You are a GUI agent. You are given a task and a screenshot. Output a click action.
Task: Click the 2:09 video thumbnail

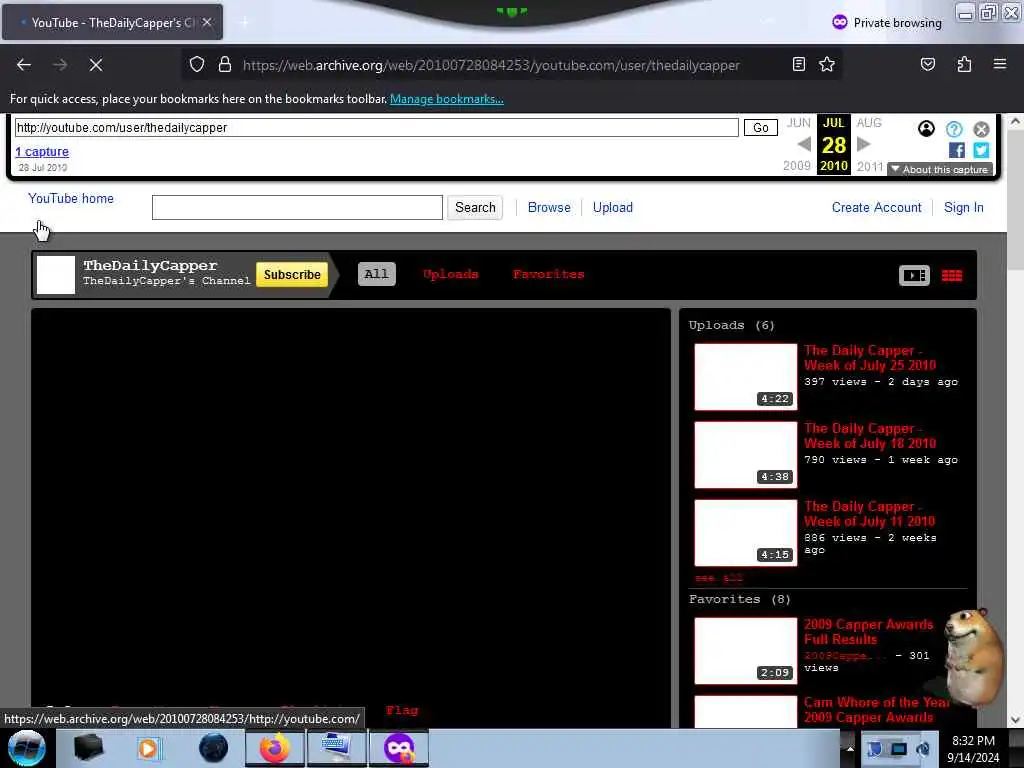coord(746,650)
